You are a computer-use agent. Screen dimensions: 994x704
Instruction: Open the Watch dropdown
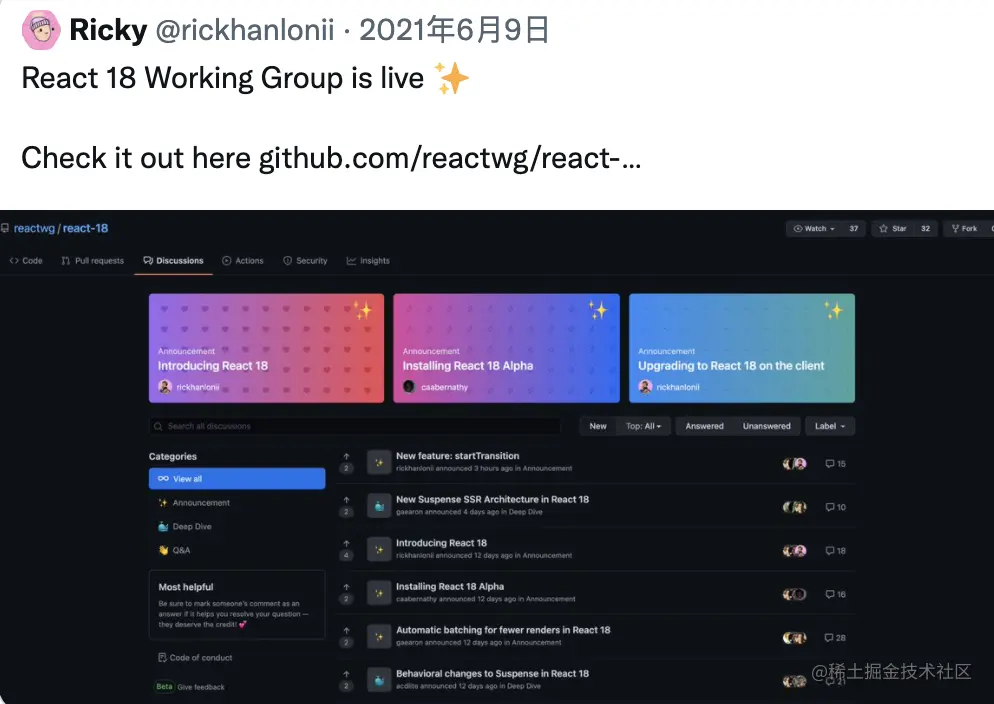(815, 229)
